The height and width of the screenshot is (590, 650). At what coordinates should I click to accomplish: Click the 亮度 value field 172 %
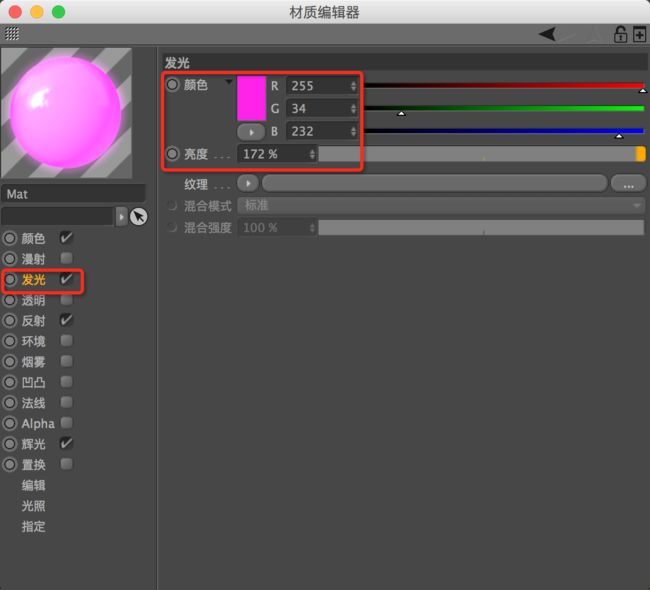coord(277,154)
